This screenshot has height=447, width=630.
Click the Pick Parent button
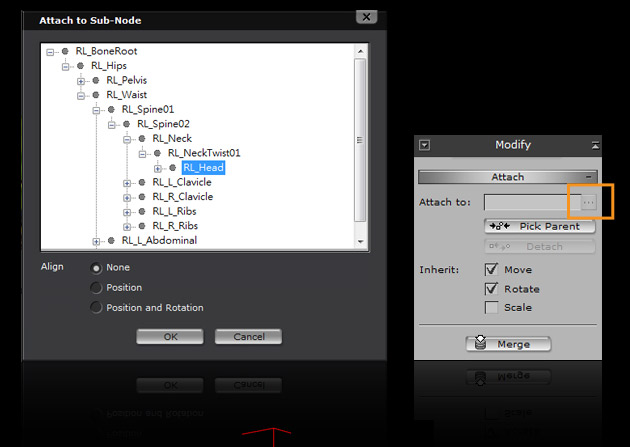(540, 226)
